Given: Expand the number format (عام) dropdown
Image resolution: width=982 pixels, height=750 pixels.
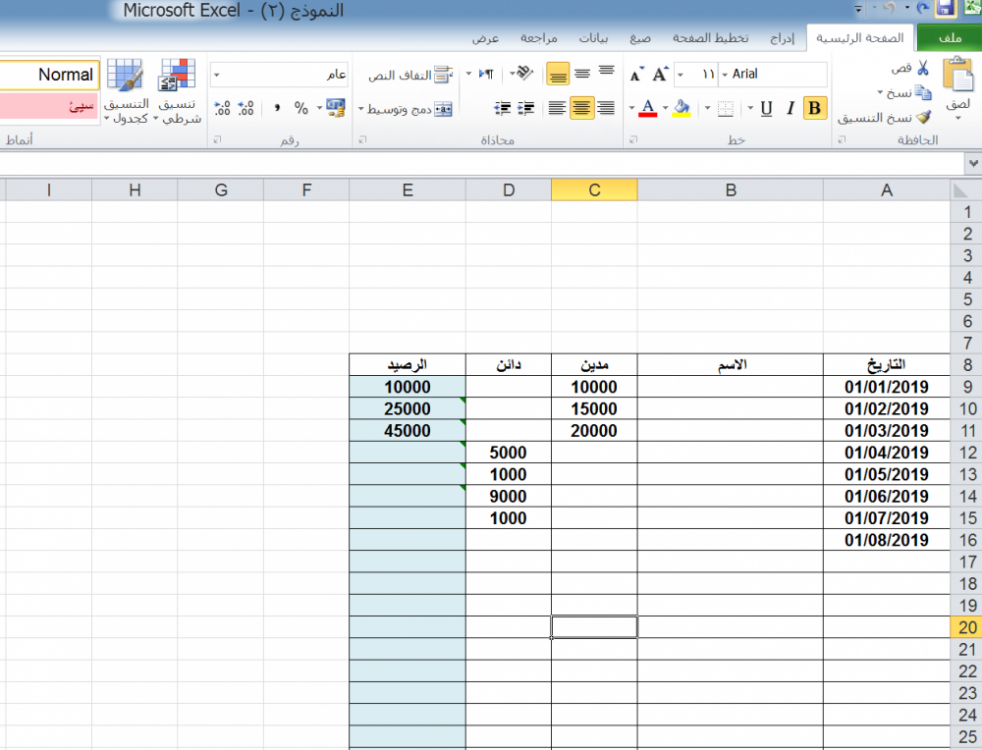Looking at the screenshot, I should click(217, 75).
